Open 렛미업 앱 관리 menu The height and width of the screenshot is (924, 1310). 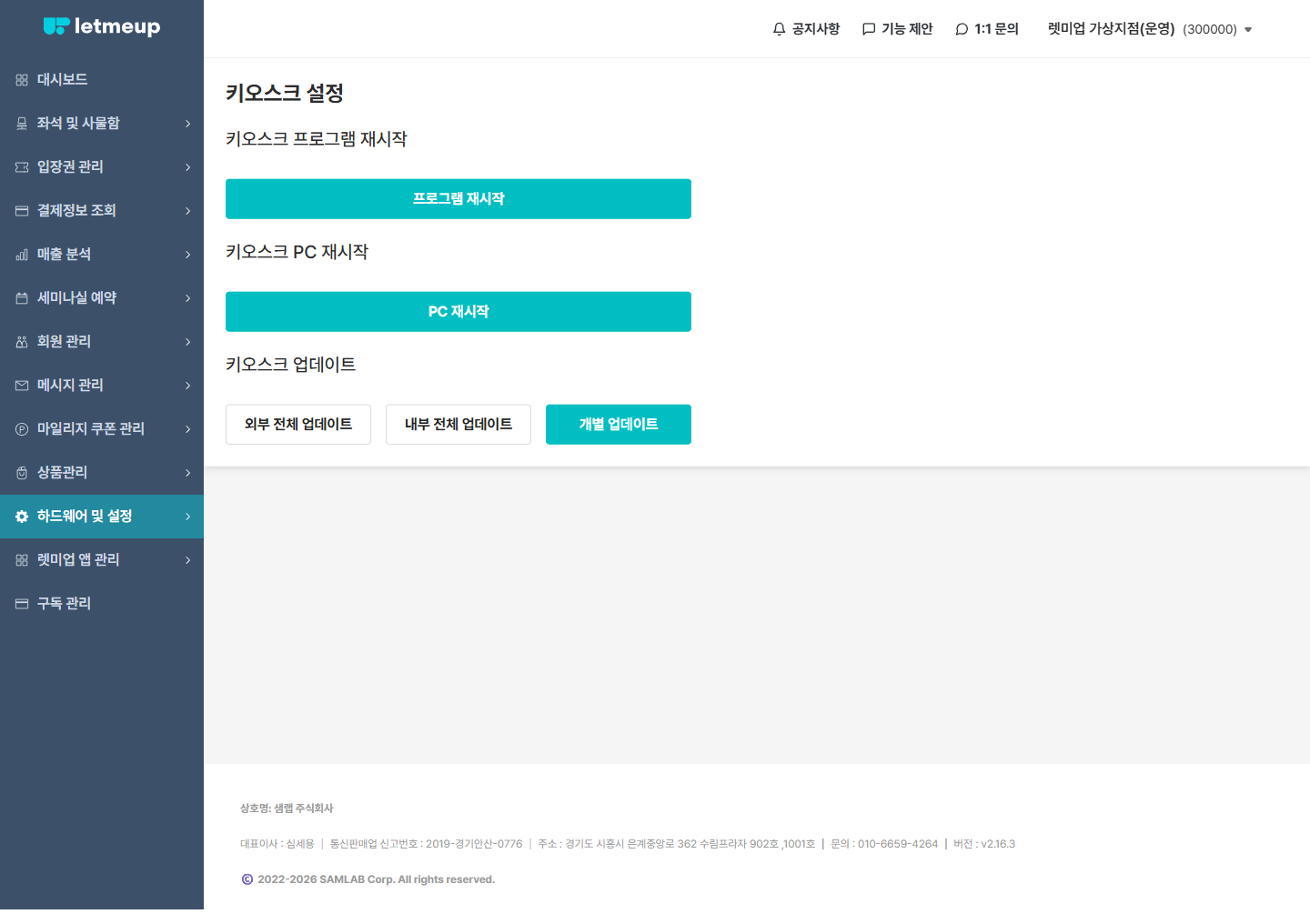pos(102,560)
